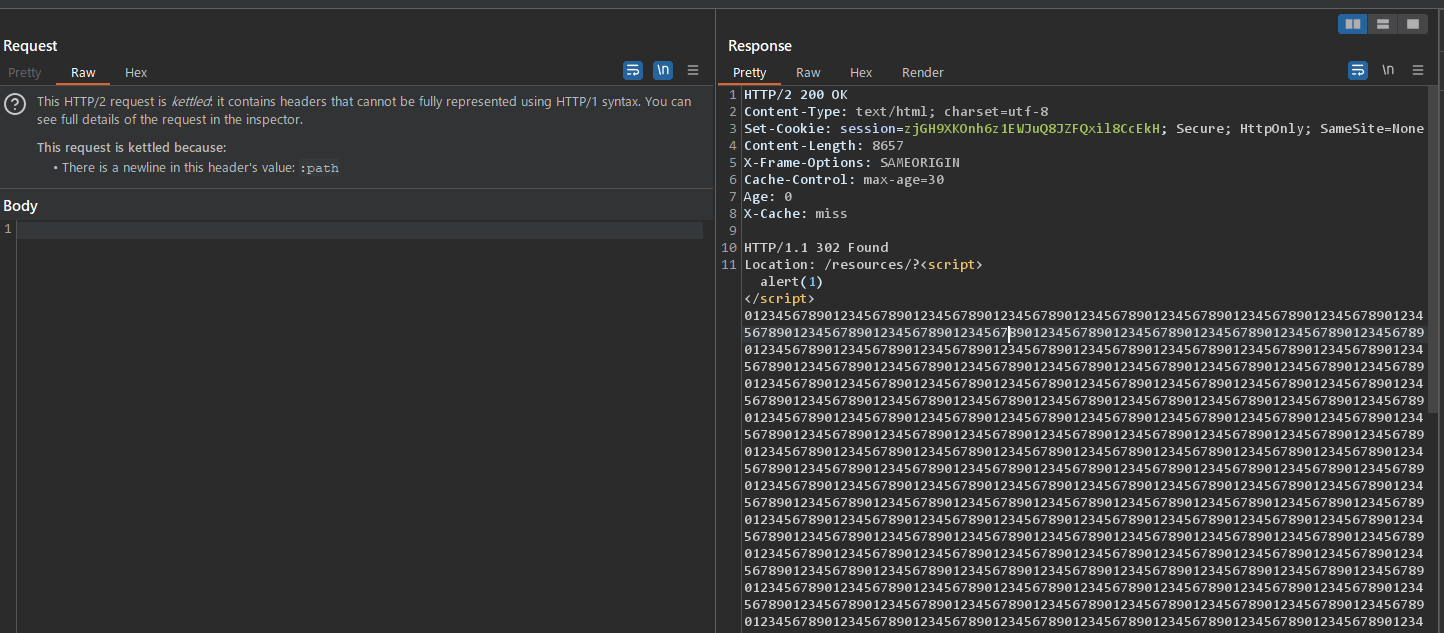This screenshot has height=633, width=1444.
Task: Toggle word wrap icon in Request panel
Action: pyautogui.click(x=633, y=70)
